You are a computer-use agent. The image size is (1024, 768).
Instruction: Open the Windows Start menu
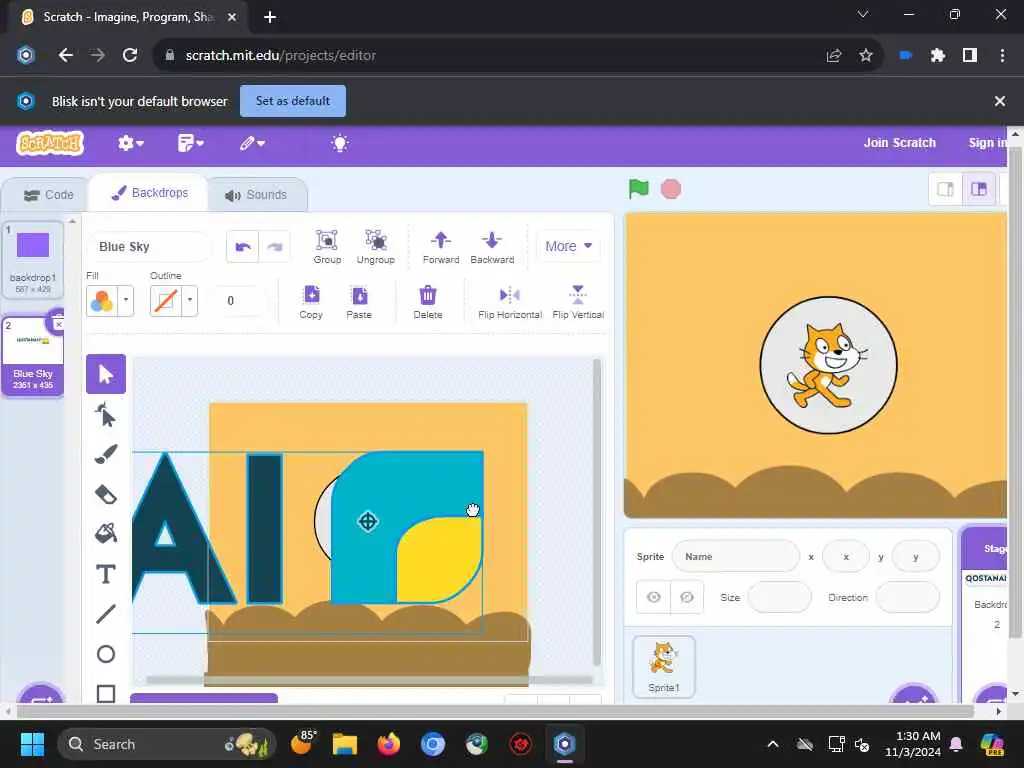click(32, 744)
